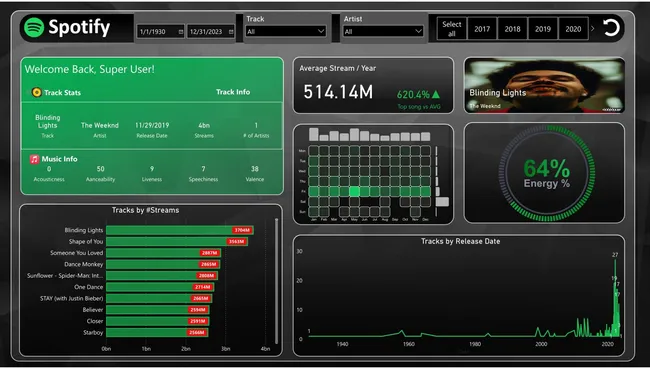This screenshot has height=369, width=650.
Task: Click the 64% Energy gauge
Action: click(x=546, y=173)
